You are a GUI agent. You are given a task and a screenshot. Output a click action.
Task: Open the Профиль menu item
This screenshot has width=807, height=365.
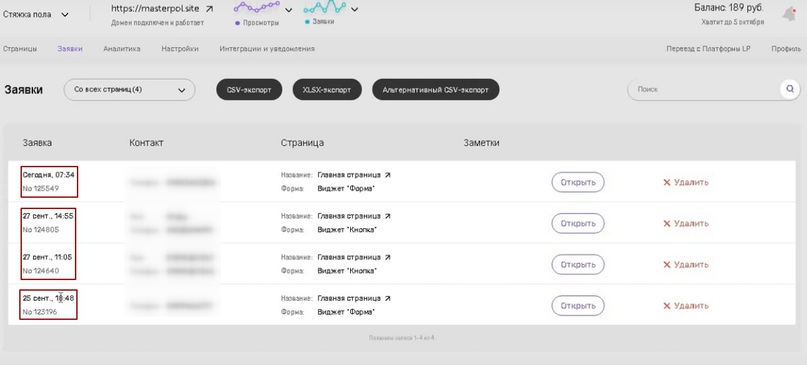(x=786, y=49)
